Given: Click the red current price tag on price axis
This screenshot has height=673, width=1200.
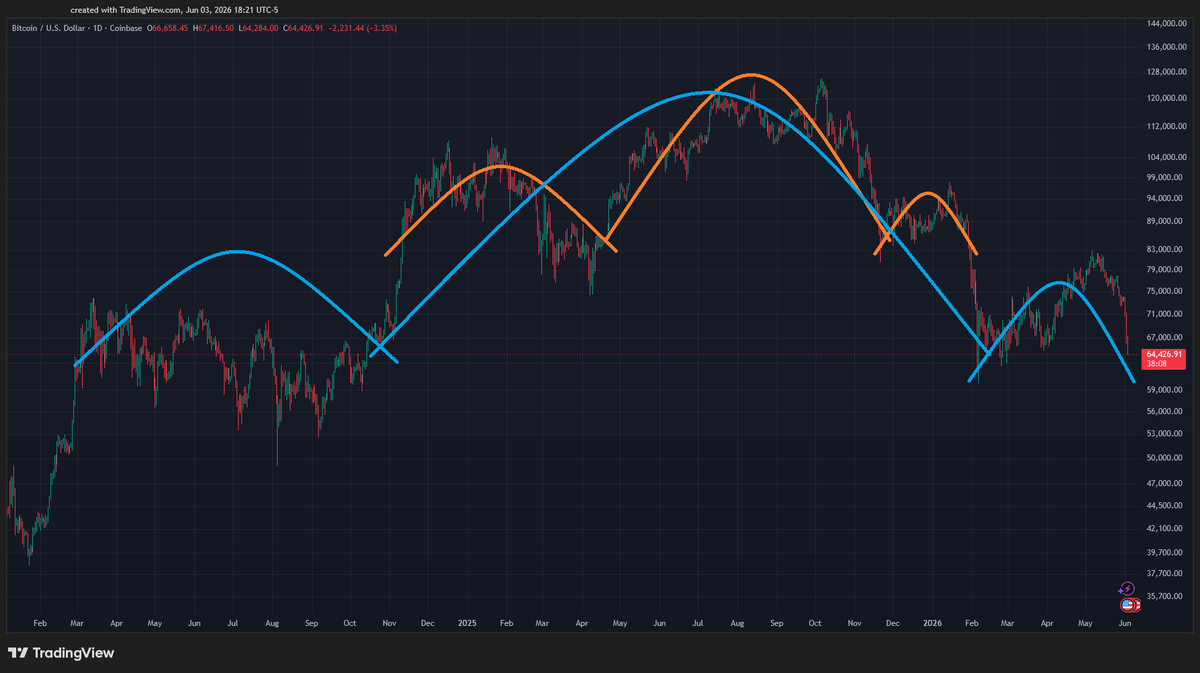Looking at the screenshot, I should [1165, 359].
